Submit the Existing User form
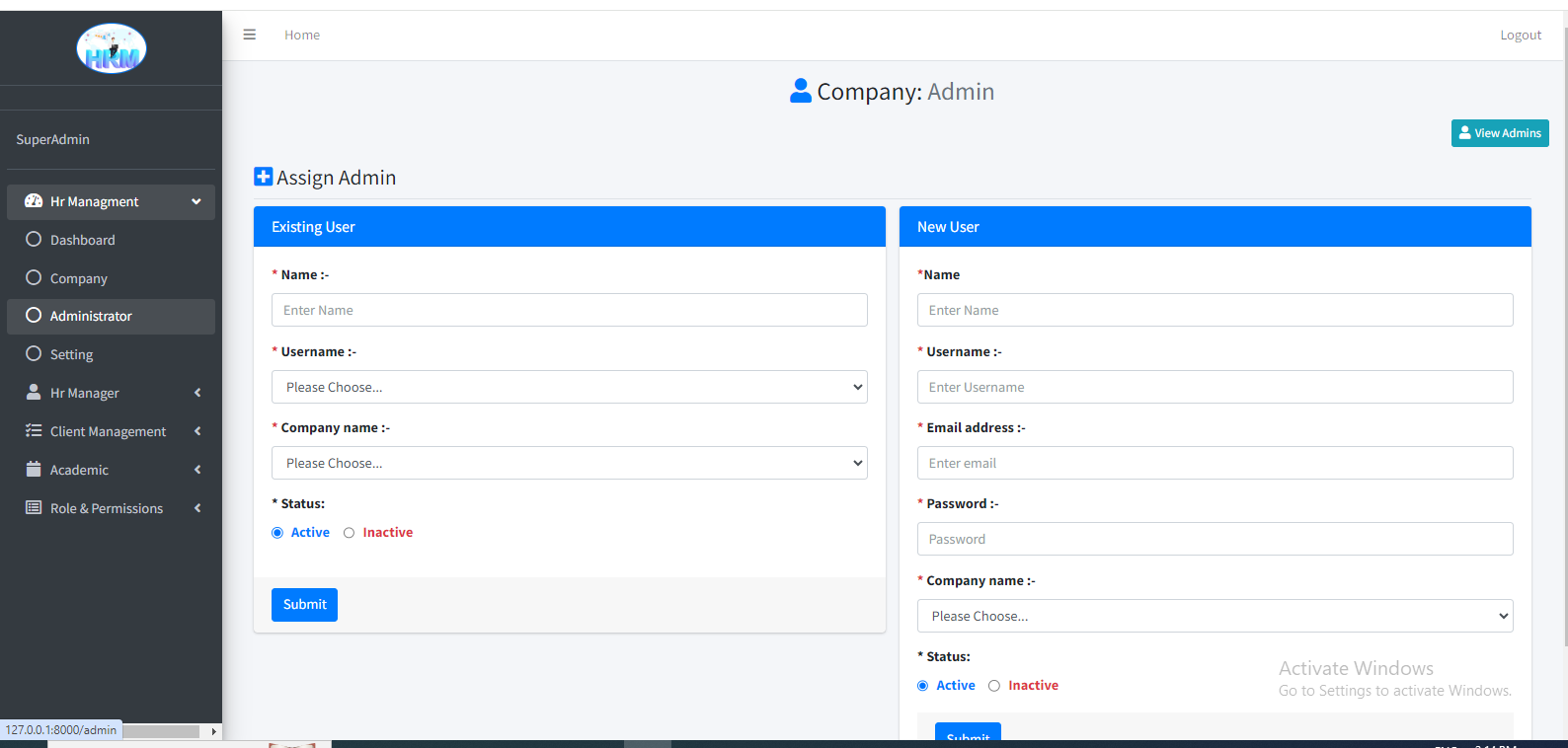Image resolution: width=1568 pixels, height=748 pixels. click(304, 605)
